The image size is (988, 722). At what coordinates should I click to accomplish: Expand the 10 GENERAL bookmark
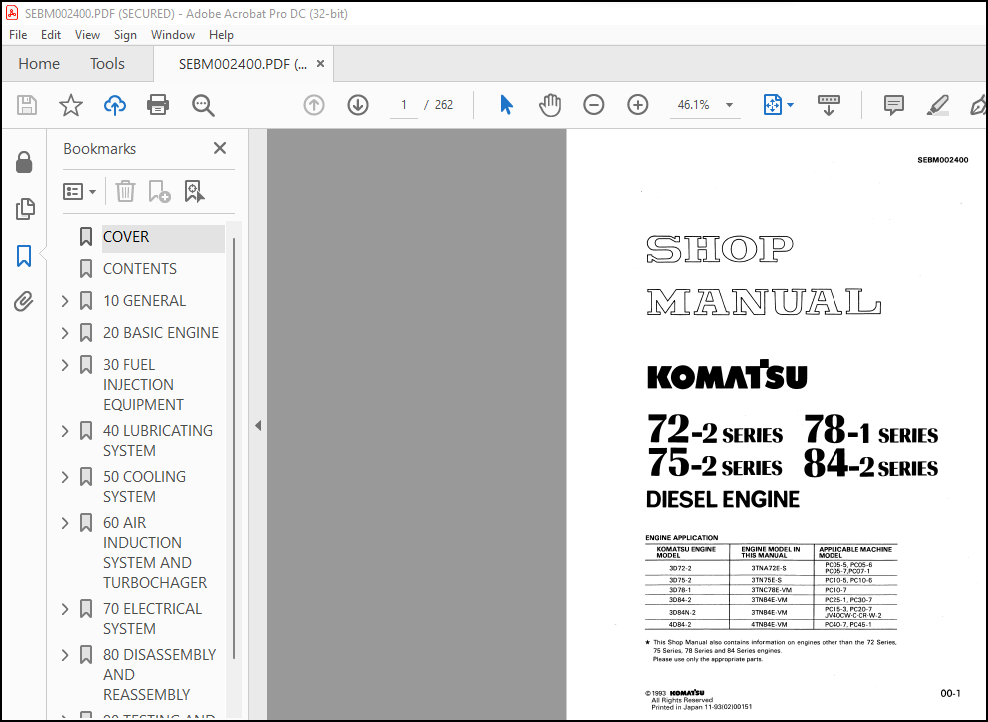[65, 301]
